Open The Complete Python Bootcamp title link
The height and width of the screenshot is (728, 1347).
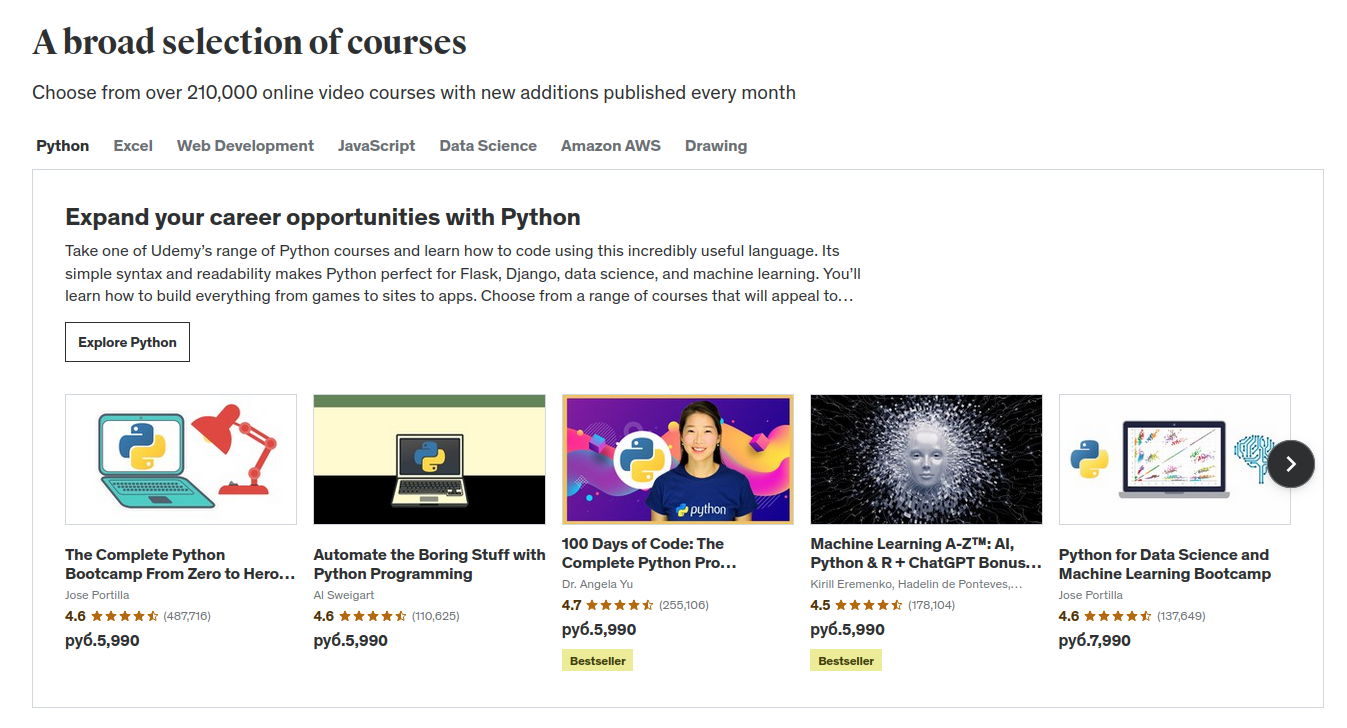[x=181, y=564]
